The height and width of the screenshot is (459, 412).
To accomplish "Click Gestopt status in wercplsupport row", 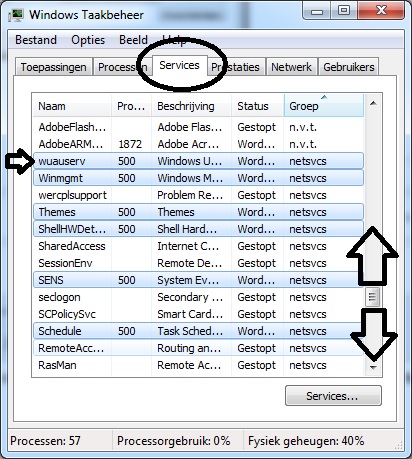I will point(257,195).
